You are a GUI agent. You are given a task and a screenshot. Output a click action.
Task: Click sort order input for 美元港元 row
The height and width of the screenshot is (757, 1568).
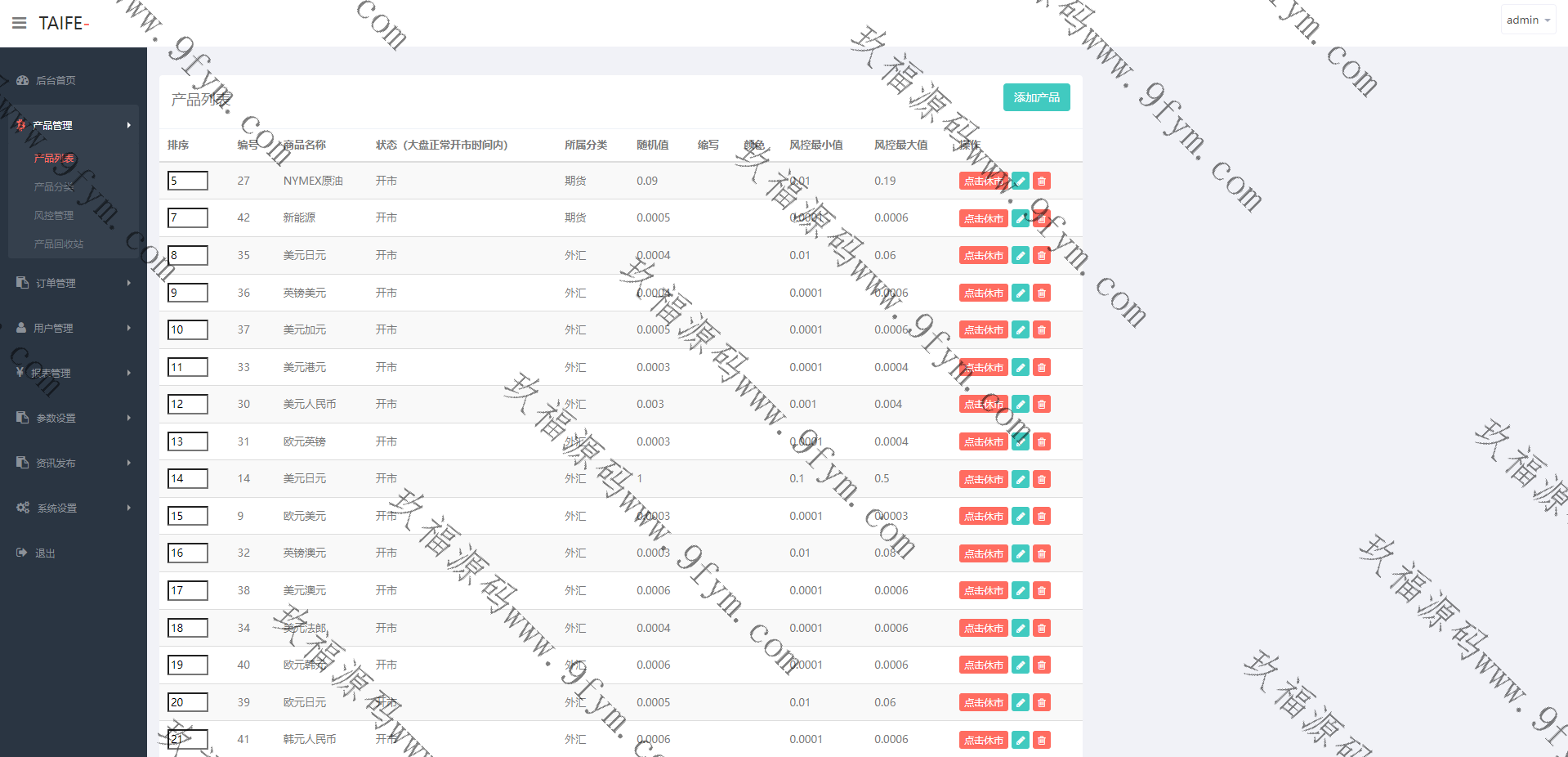point(187,367)
